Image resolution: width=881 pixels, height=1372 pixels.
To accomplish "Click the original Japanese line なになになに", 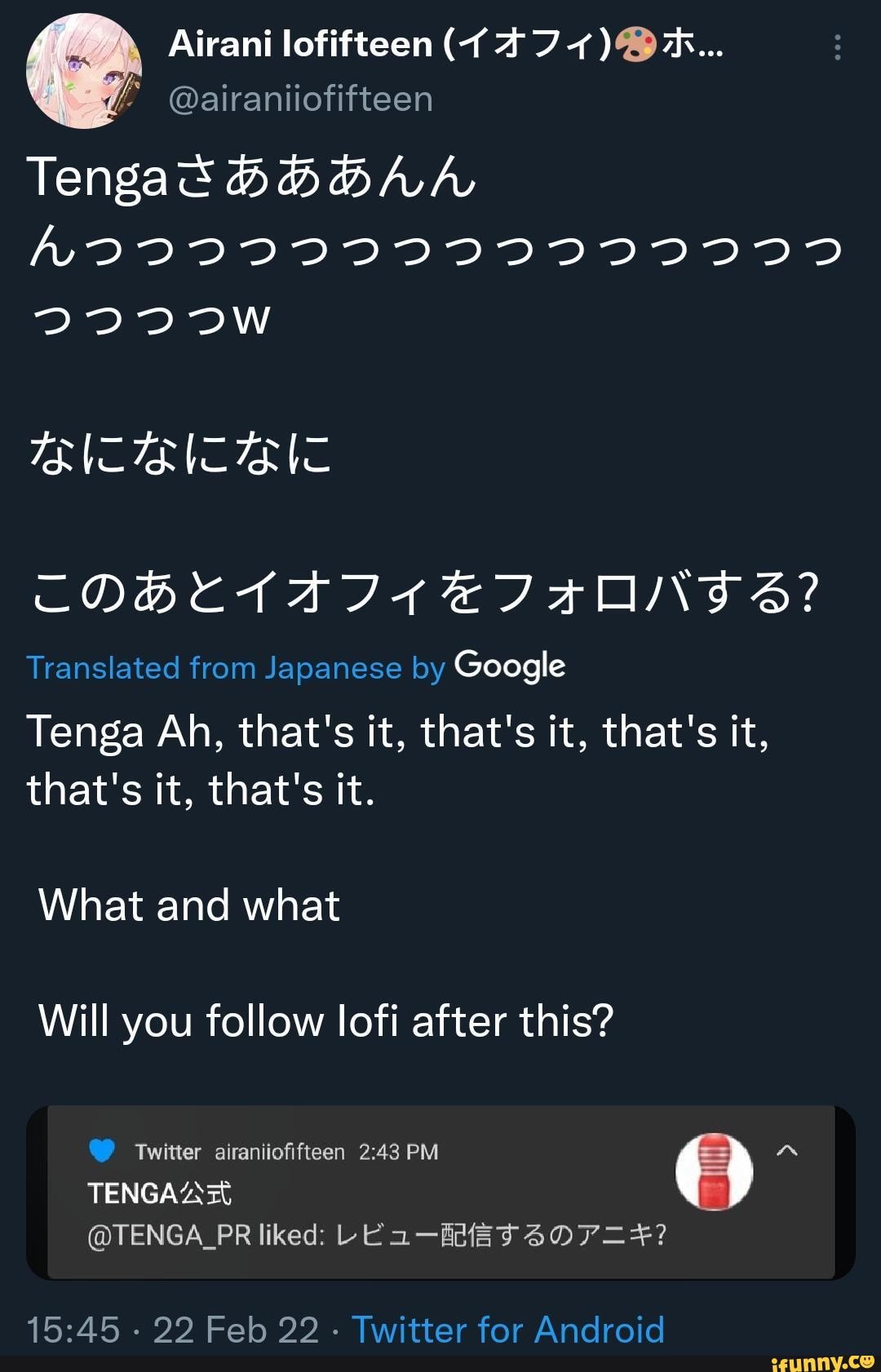I will (180, 454).
